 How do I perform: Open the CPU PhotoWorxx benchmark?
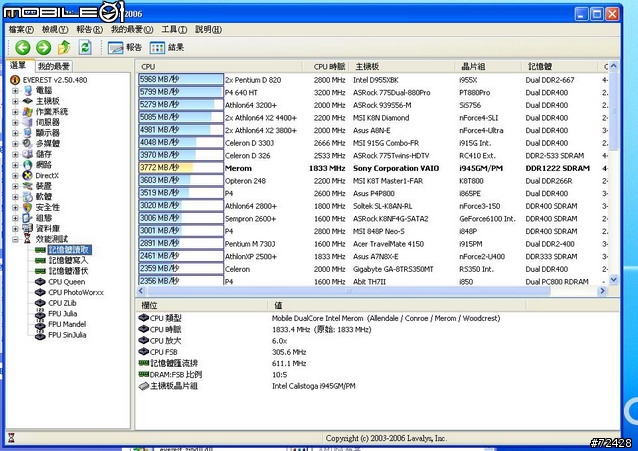tap(69, 292)
